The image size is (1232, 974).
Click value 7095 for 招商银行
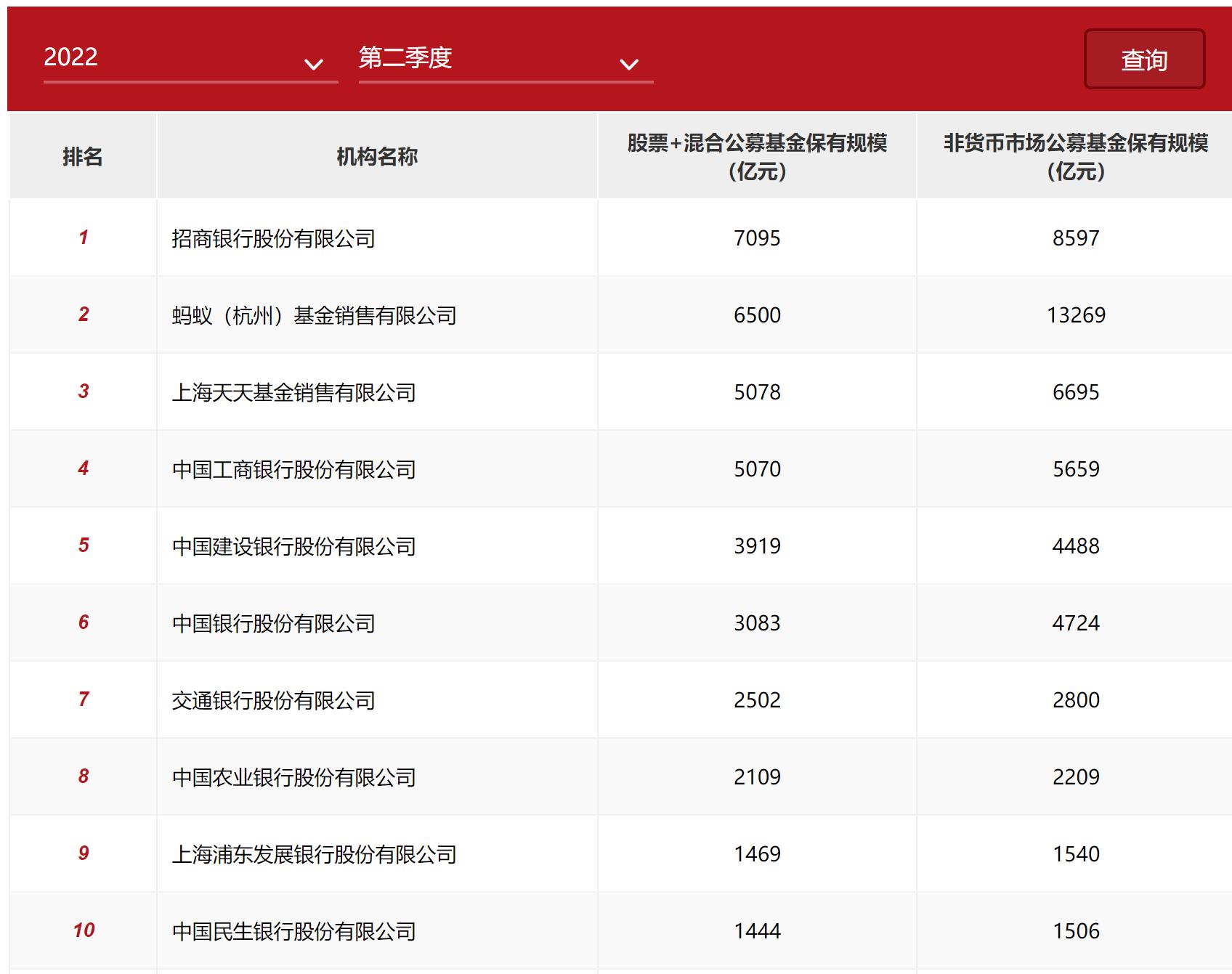pos(757,238)
